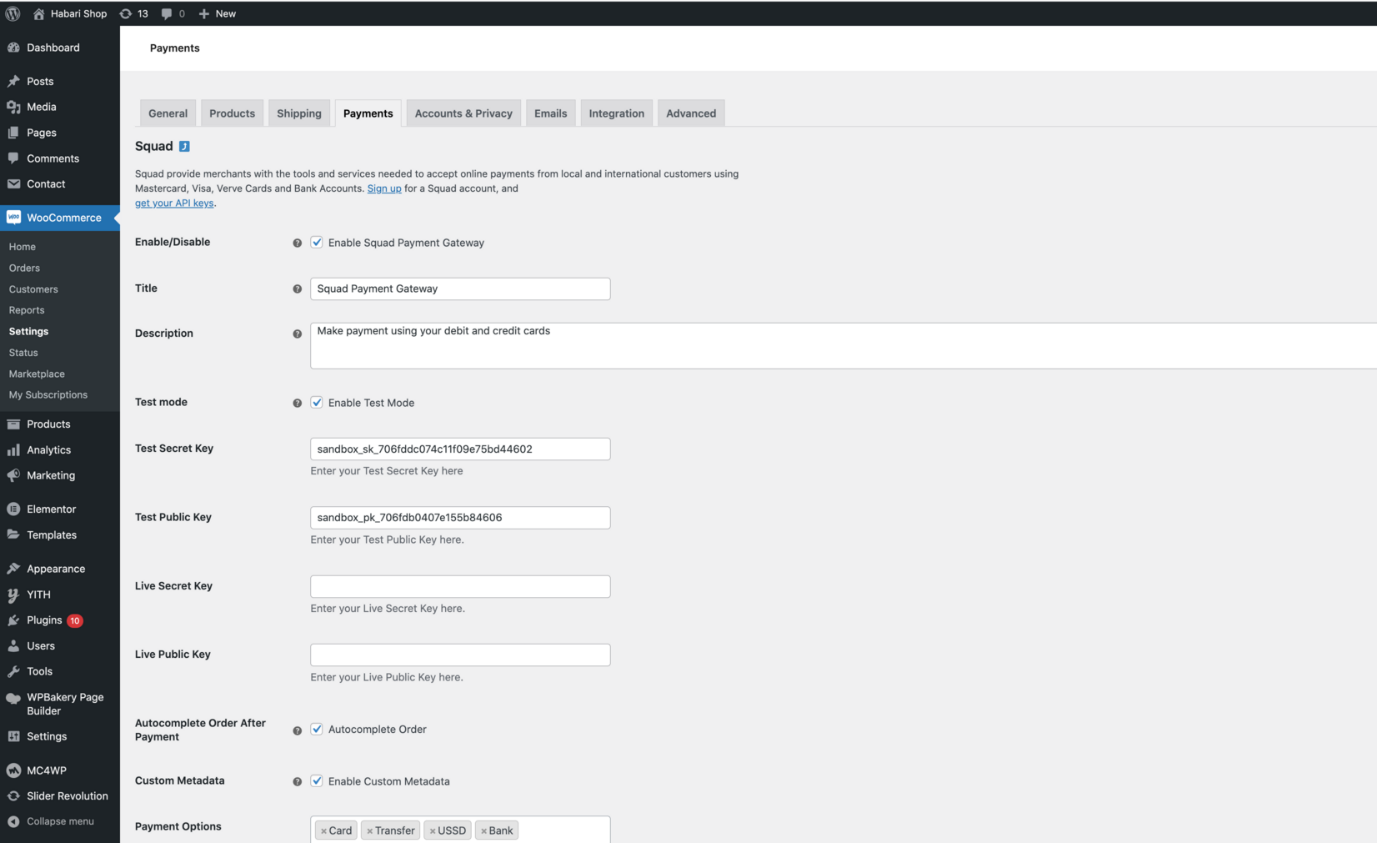Switch to the General settings tab

[168, 113]
